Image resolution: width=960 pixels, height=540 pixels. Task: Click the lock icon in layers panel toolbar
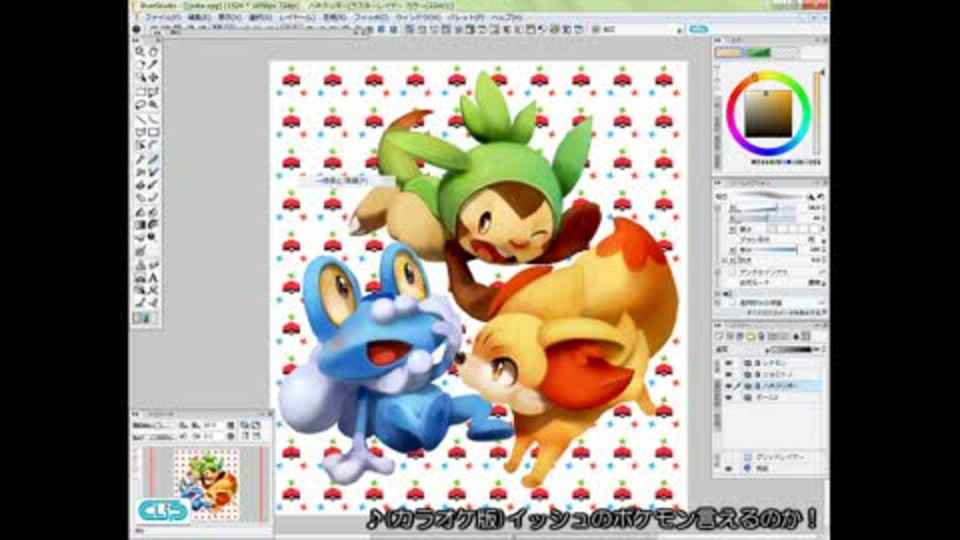click(796, 336)
